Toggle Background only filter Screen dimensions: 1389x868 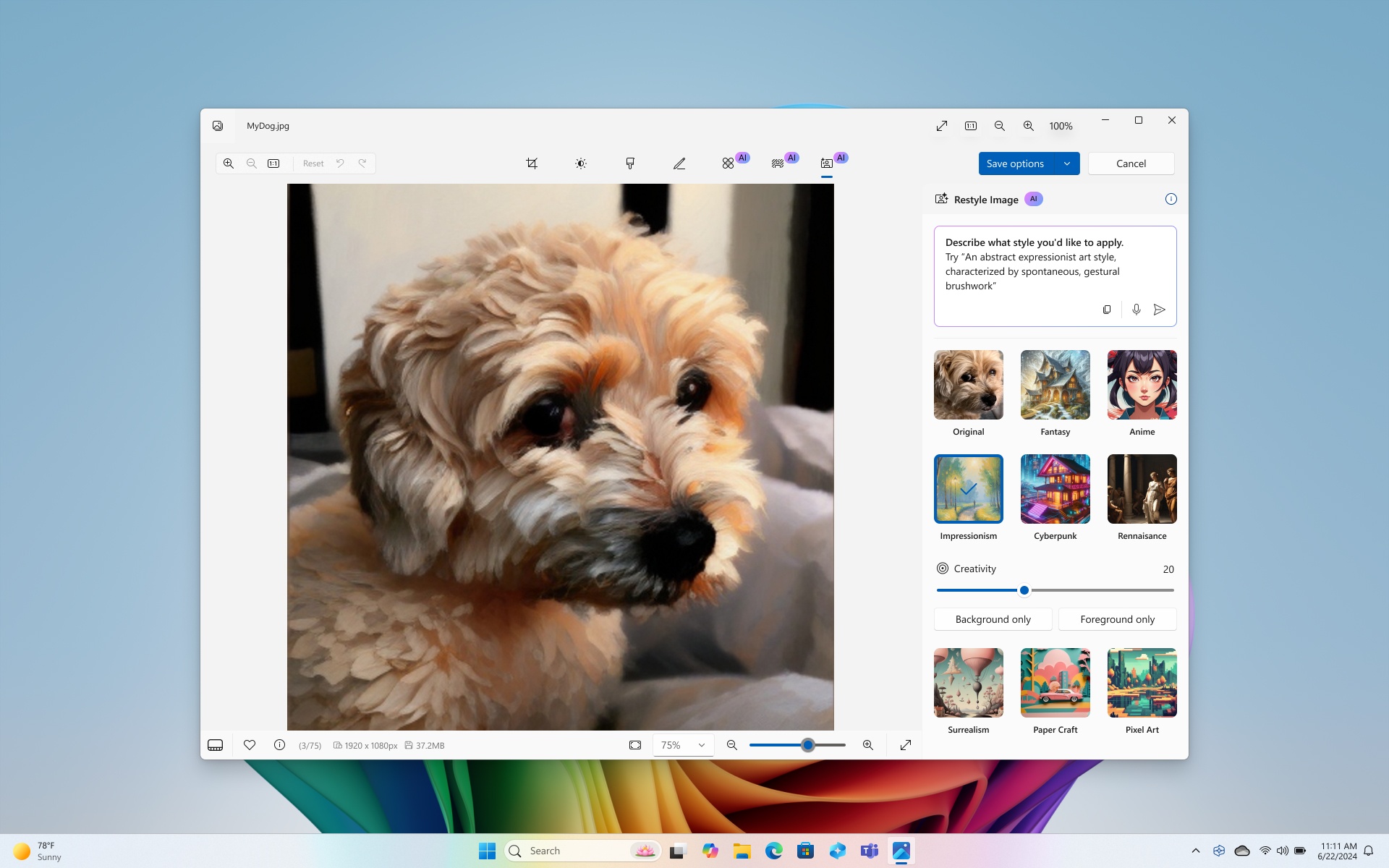pyautogui.click(x=993, y=618)
